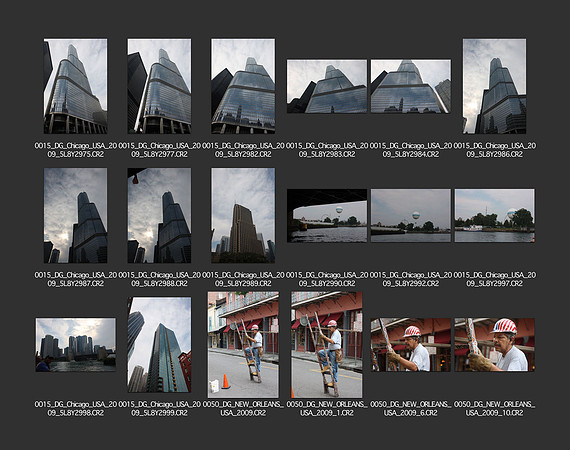Click file name ending 5L8Y2988.CR2
The height and width of the screenshot is (450, 570).
coord(159,279)
